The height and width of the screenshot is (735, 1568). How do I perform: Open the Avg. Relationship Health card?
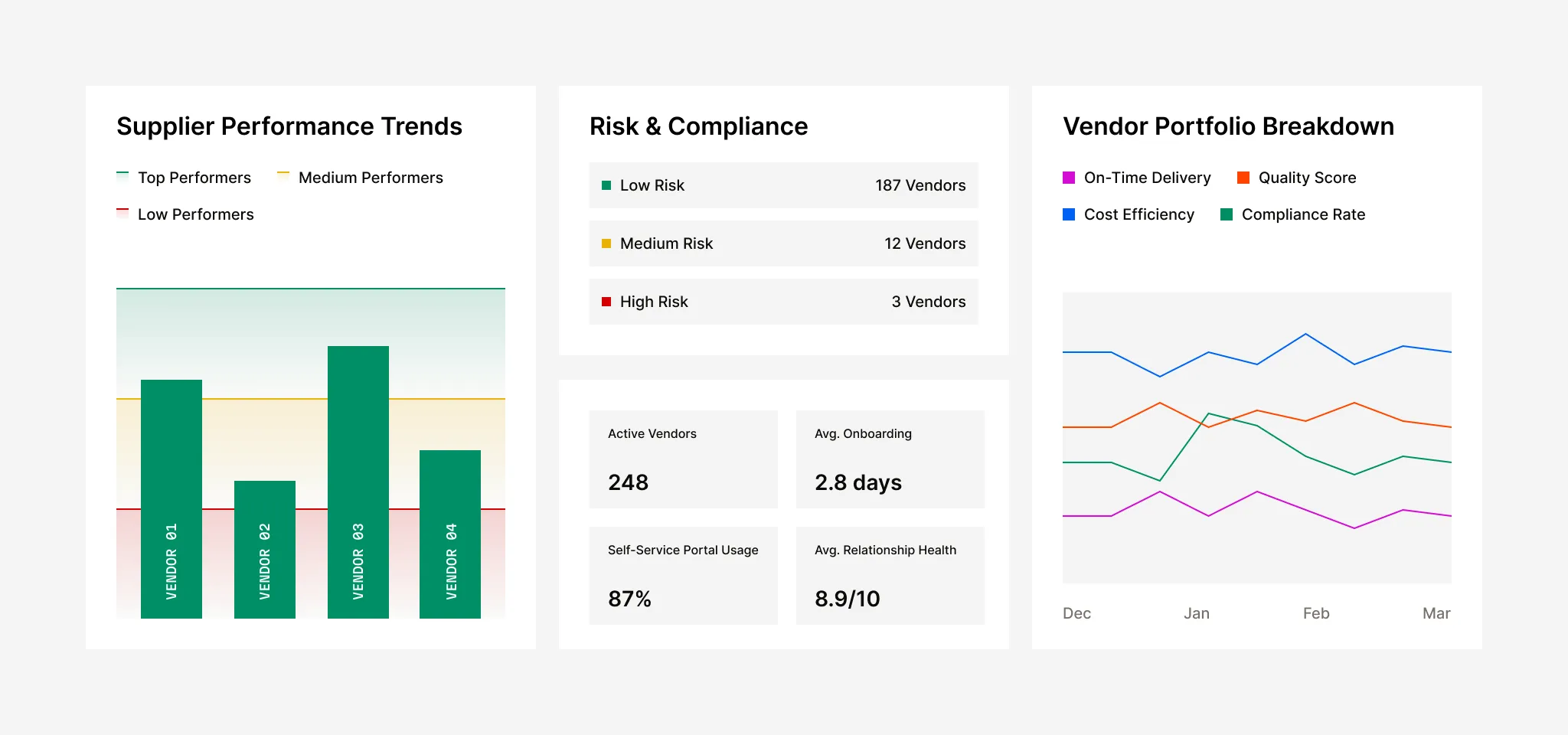tap(890, 575)
